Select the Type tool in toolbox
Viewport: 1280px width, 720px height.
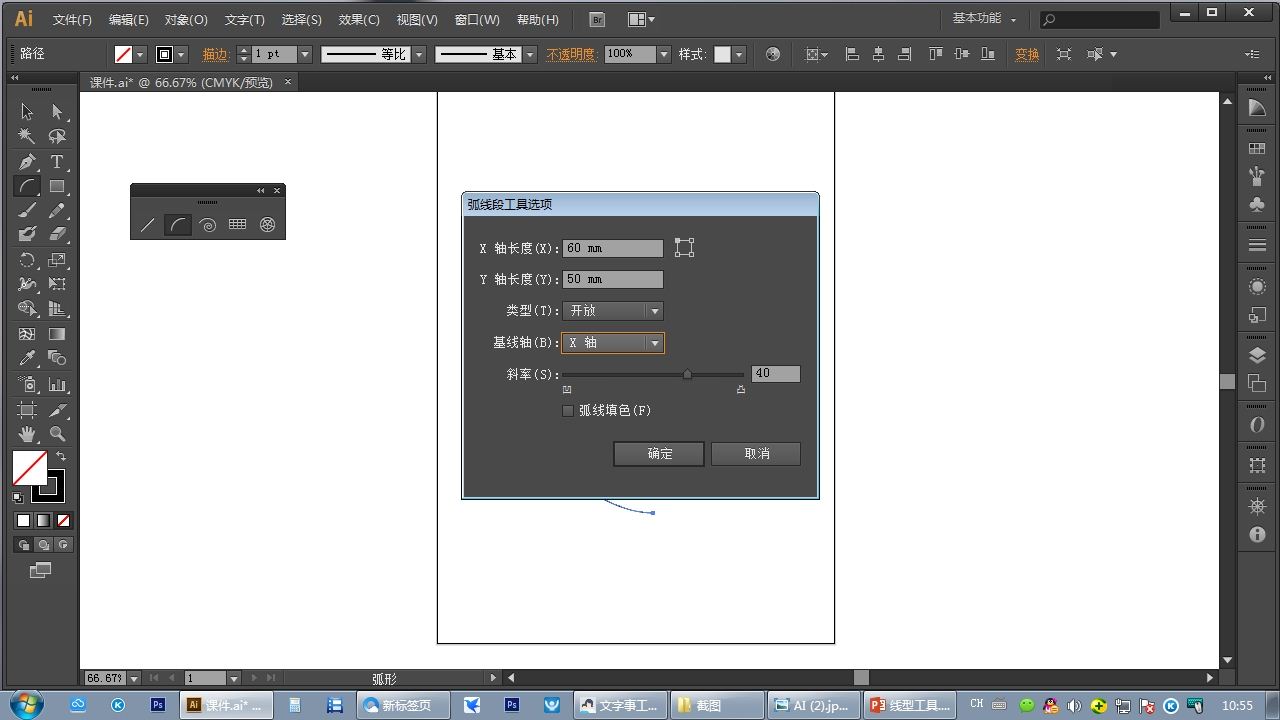click(57, 162)
